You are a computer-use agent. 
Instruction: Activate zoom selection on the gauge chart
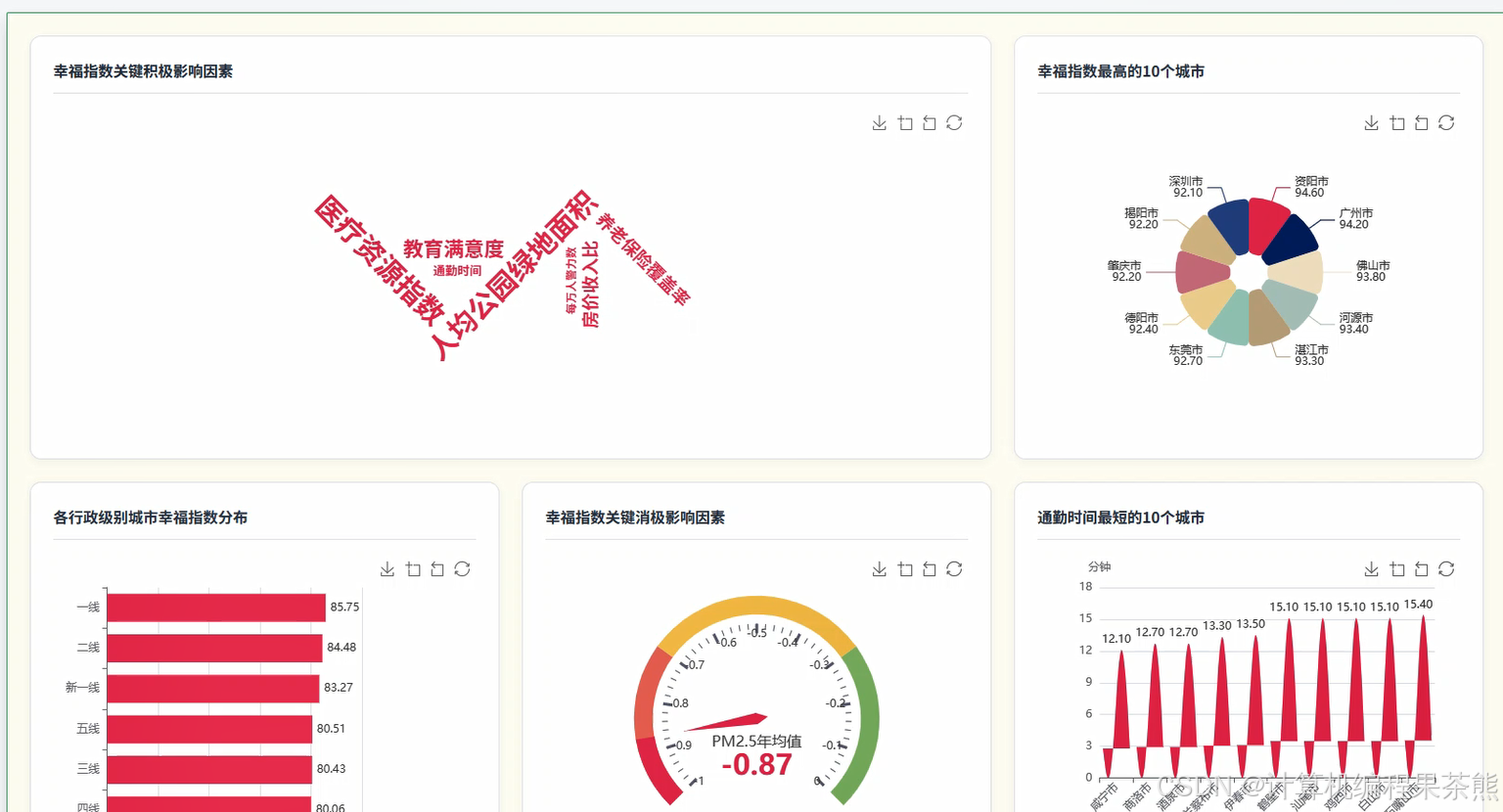(x=905, y=567)
